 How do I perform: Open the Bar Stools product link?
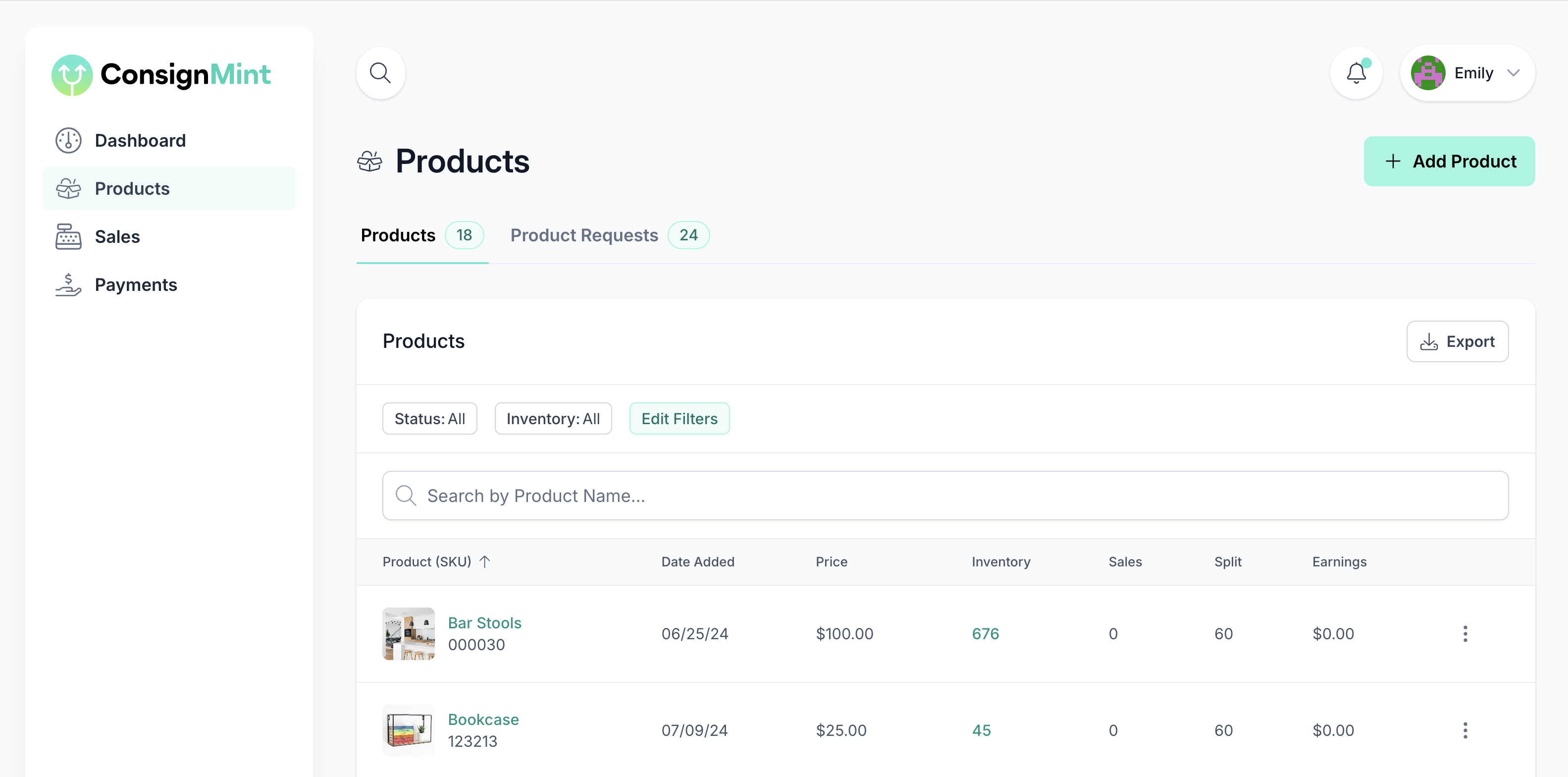pyautogui.click(x=484, y=623)
